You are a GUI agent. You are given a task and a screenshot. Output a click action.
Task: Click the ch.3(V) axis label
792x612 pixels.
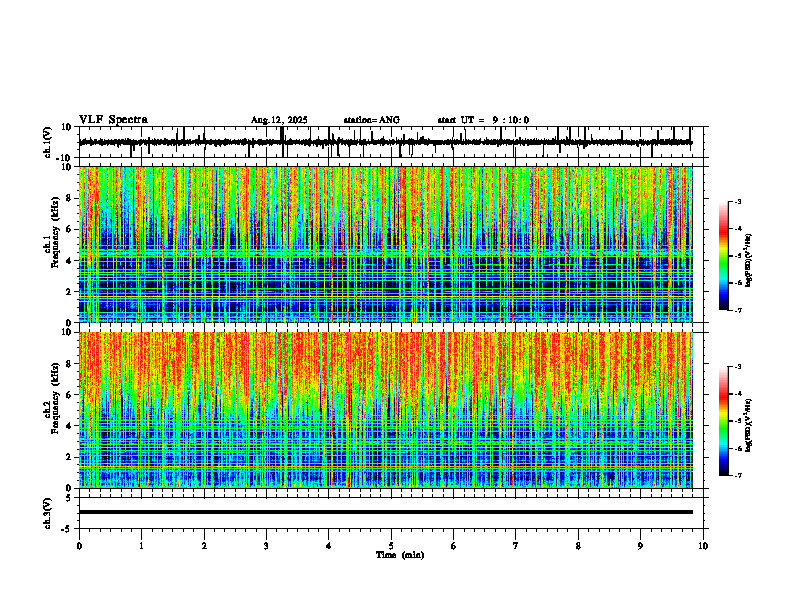[48, 513]
